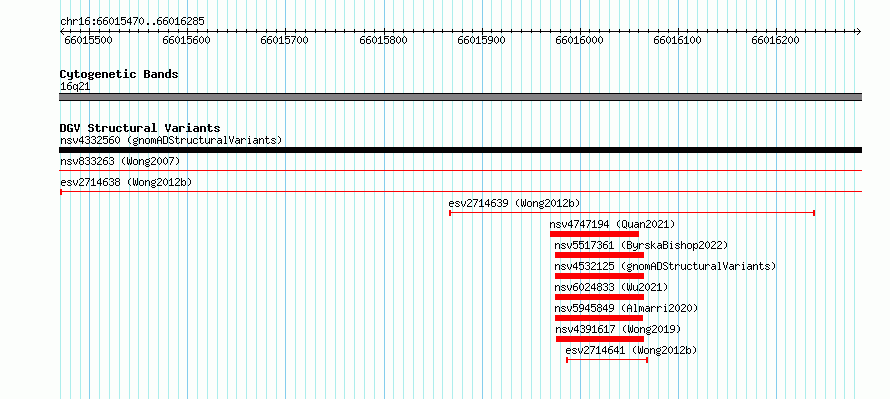Click ruler position 66016200
Screen dimensions: 890x399
point(775,40)
